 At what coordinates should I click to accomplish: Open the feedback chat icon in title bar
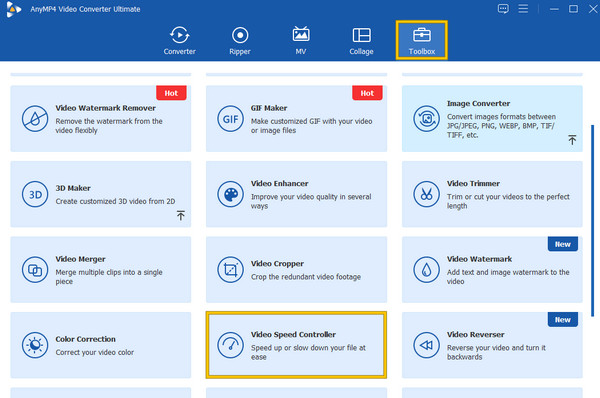(x=503, y=9)
